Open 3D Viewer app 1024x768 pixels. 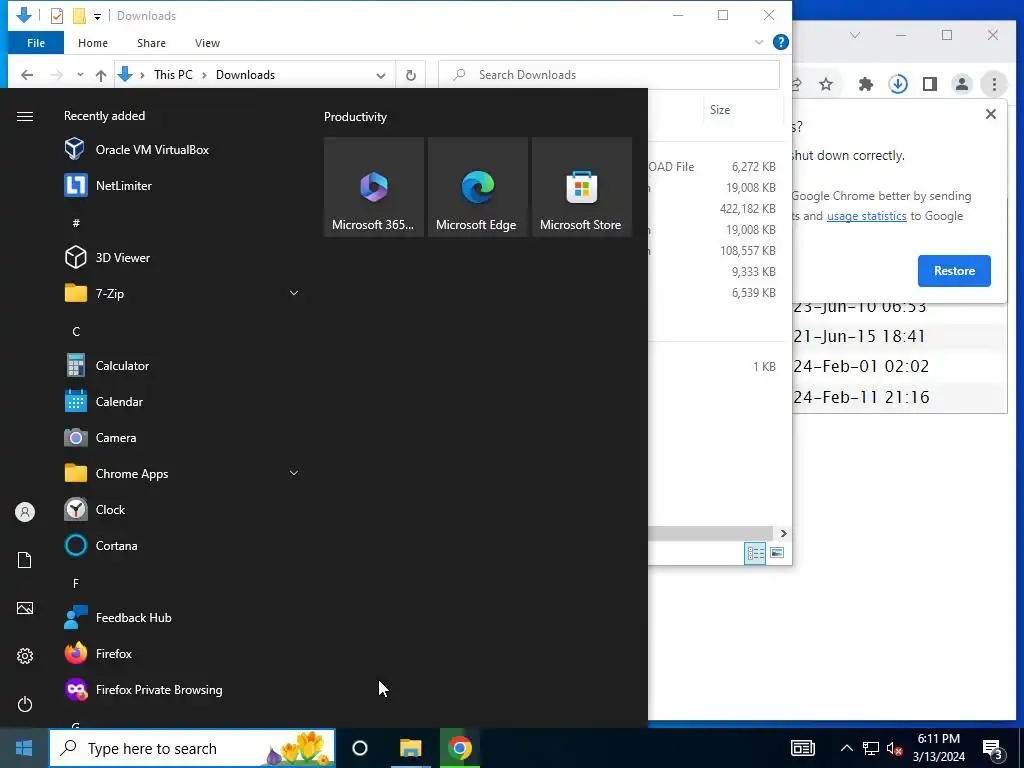tap(182, 257)
